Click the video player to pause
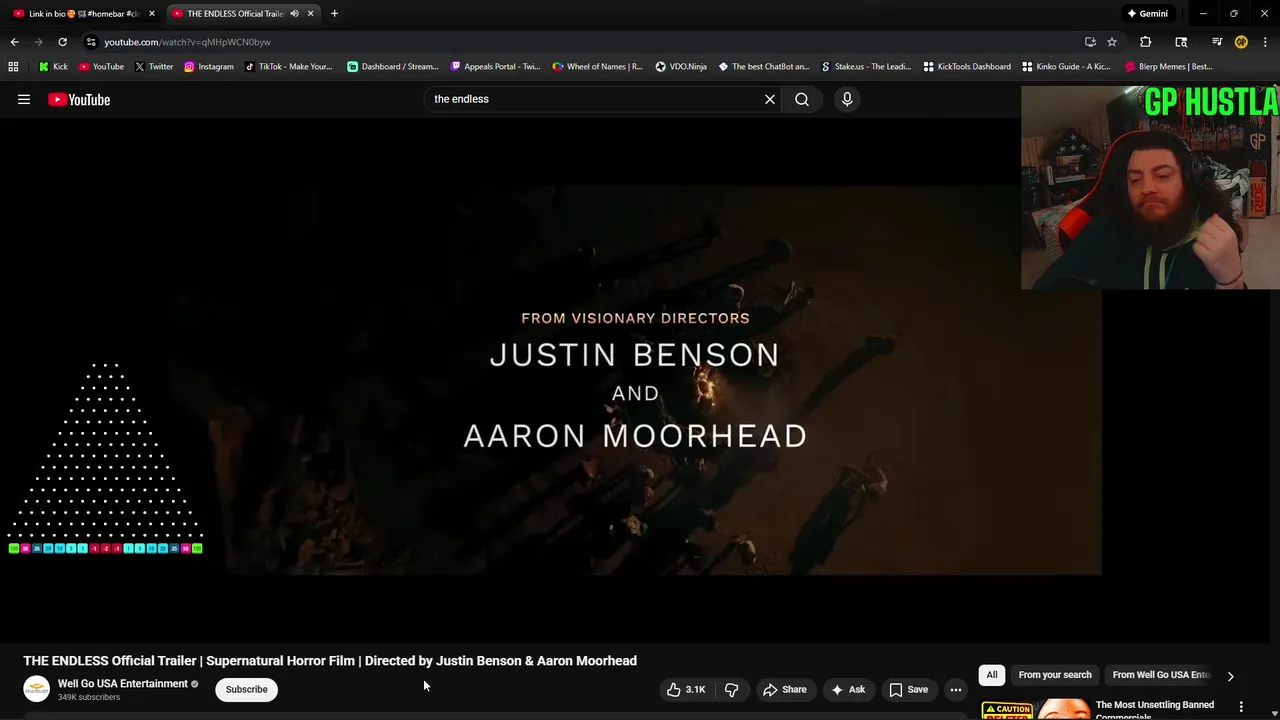Screen dimensions: 1280x720 [x=635, y=380]
